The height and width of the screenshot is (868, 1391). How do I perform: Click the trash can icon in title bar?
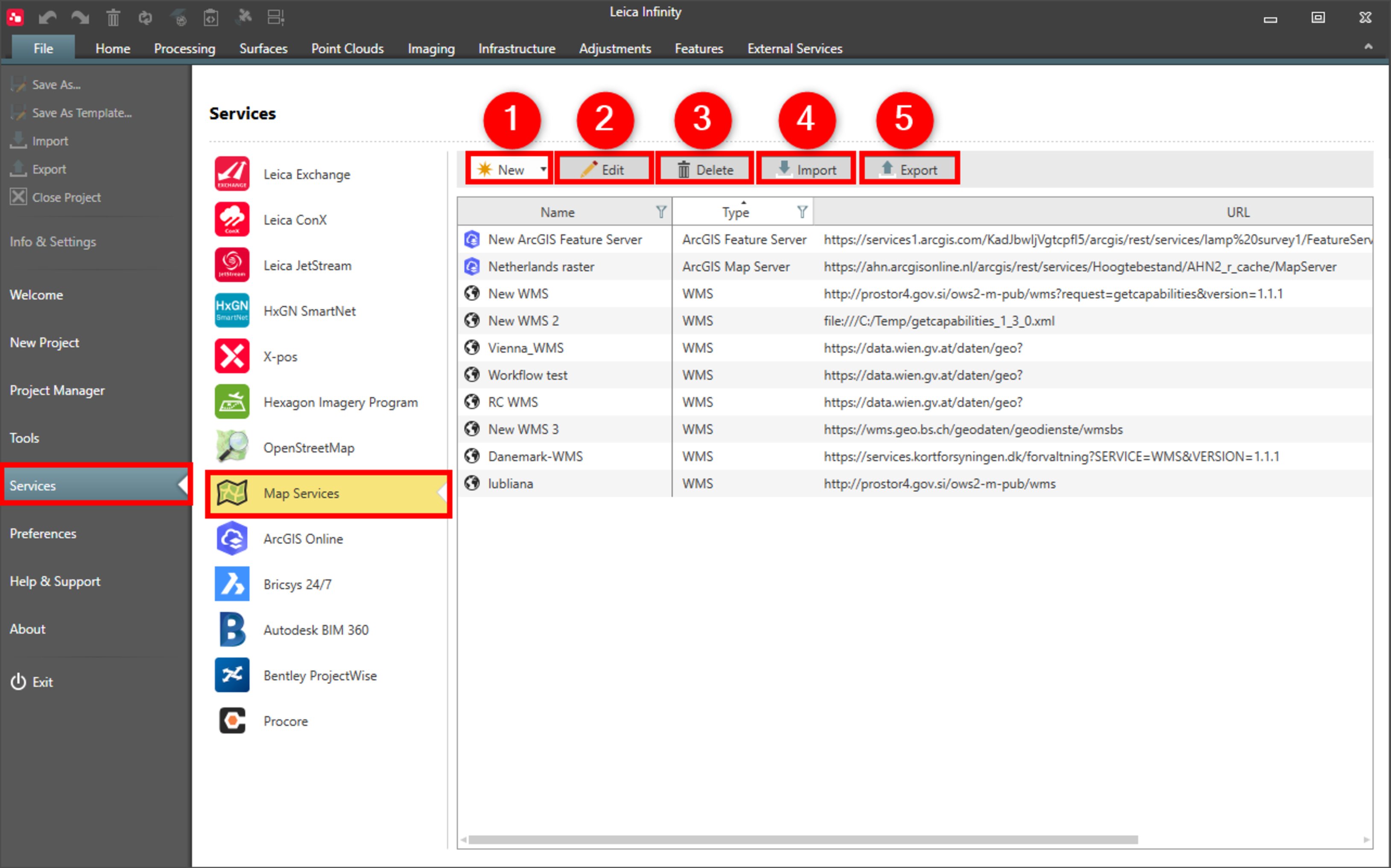pyautogui.click(x=113, y=18)
